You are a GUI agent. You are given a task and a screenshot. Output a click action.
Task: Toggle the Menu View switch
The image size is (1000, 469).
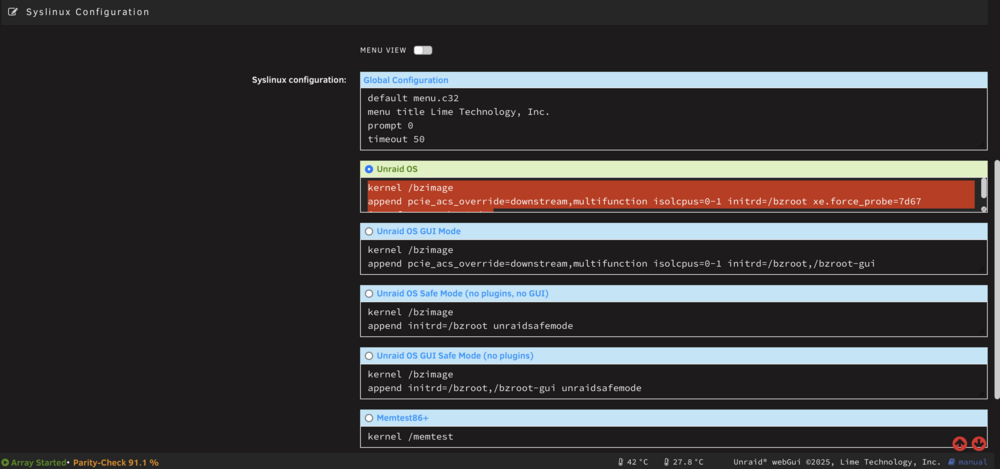pos(423,50)
